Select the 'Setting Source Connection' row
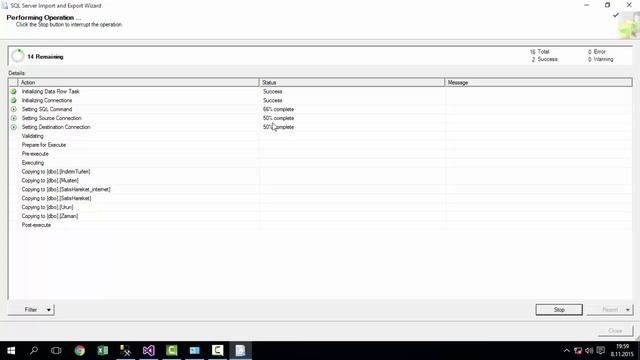Image resolution: width=640 pixels, height=360 pixels. coord(320,118)
